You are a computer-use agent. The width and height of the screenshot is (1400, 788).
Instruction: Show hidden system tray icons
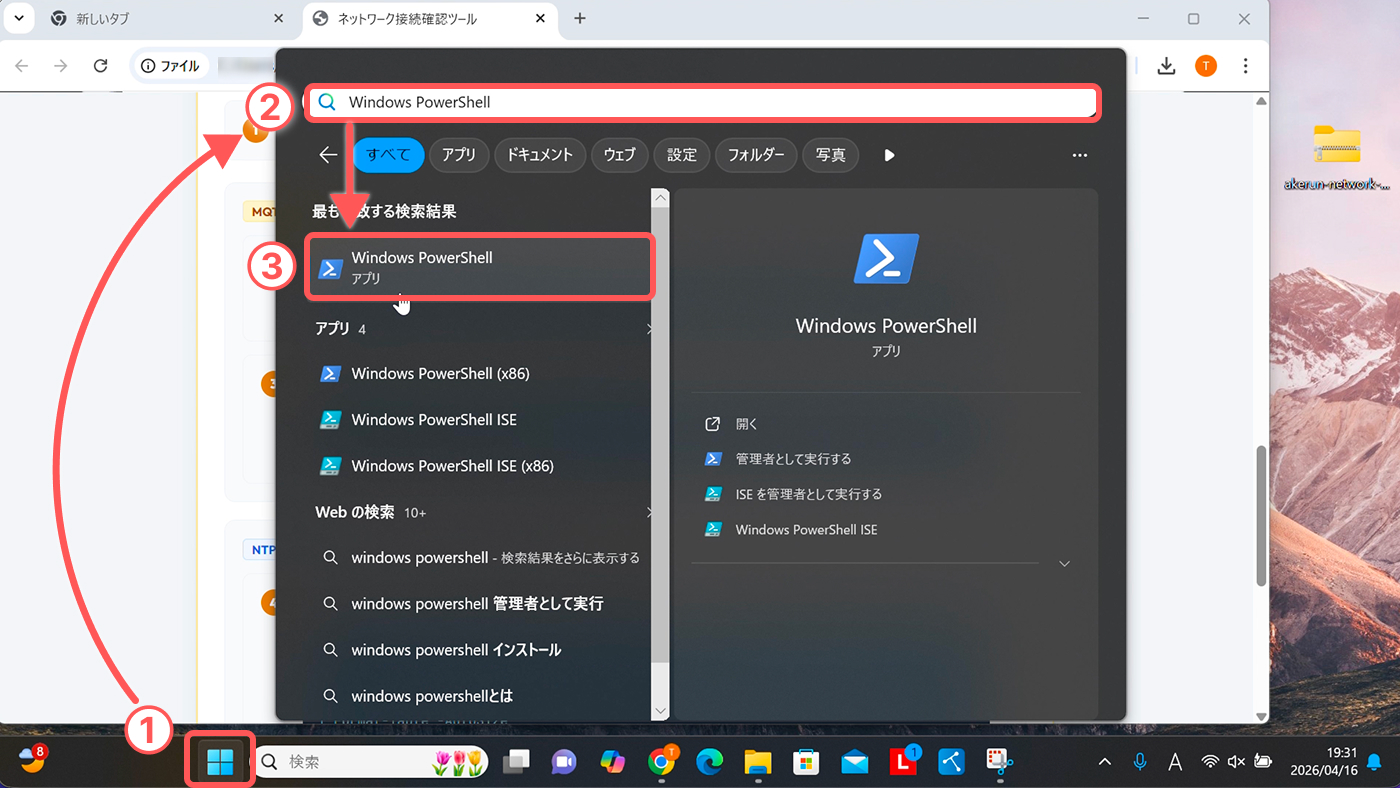pos(1105,762)
